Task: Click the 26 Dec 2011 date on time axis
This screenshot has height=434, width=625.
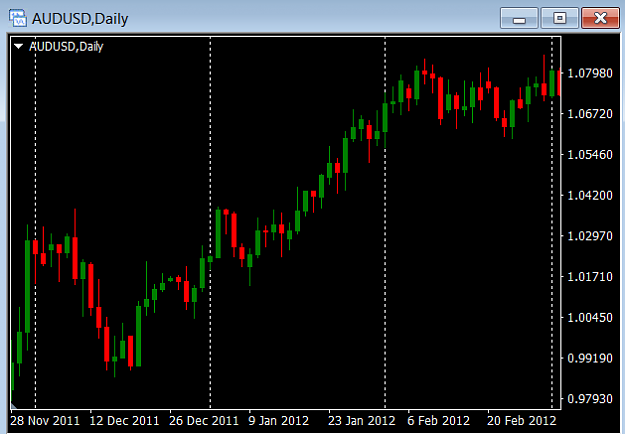Action: (204, 420)
